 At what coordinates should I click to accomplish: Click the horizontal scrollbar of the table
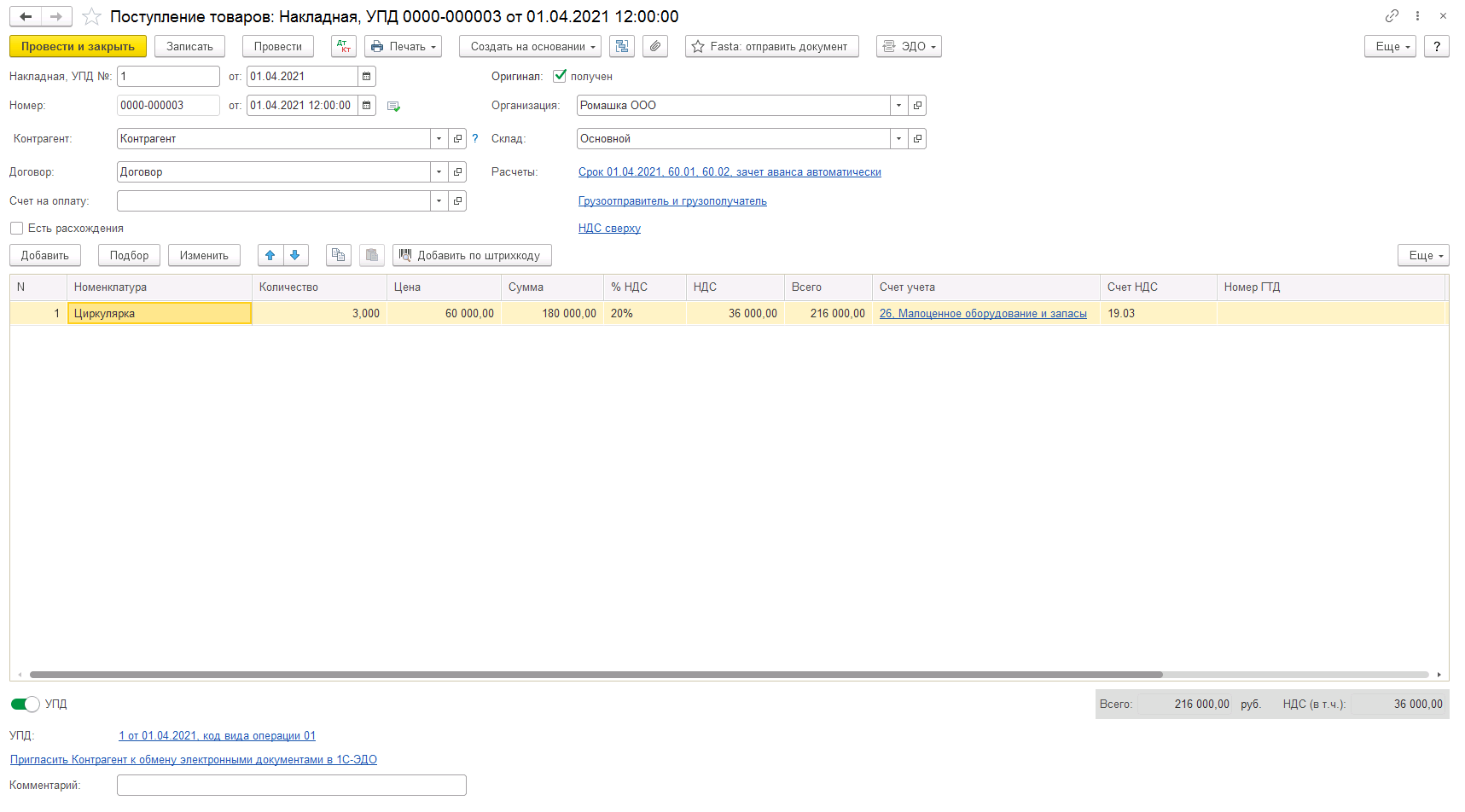click(x=596, y=675)
